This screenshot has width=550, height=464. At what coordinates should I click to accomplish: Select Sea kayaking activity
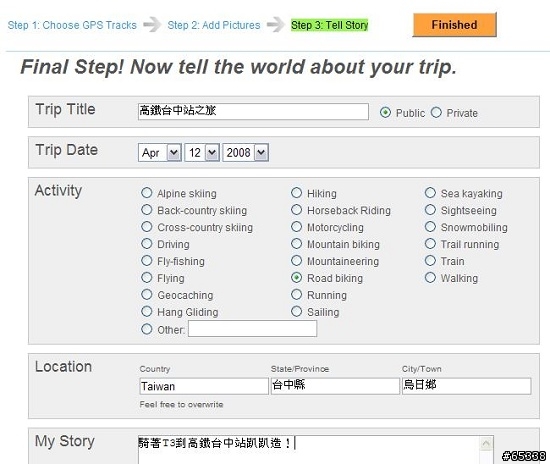click(430, 193)
